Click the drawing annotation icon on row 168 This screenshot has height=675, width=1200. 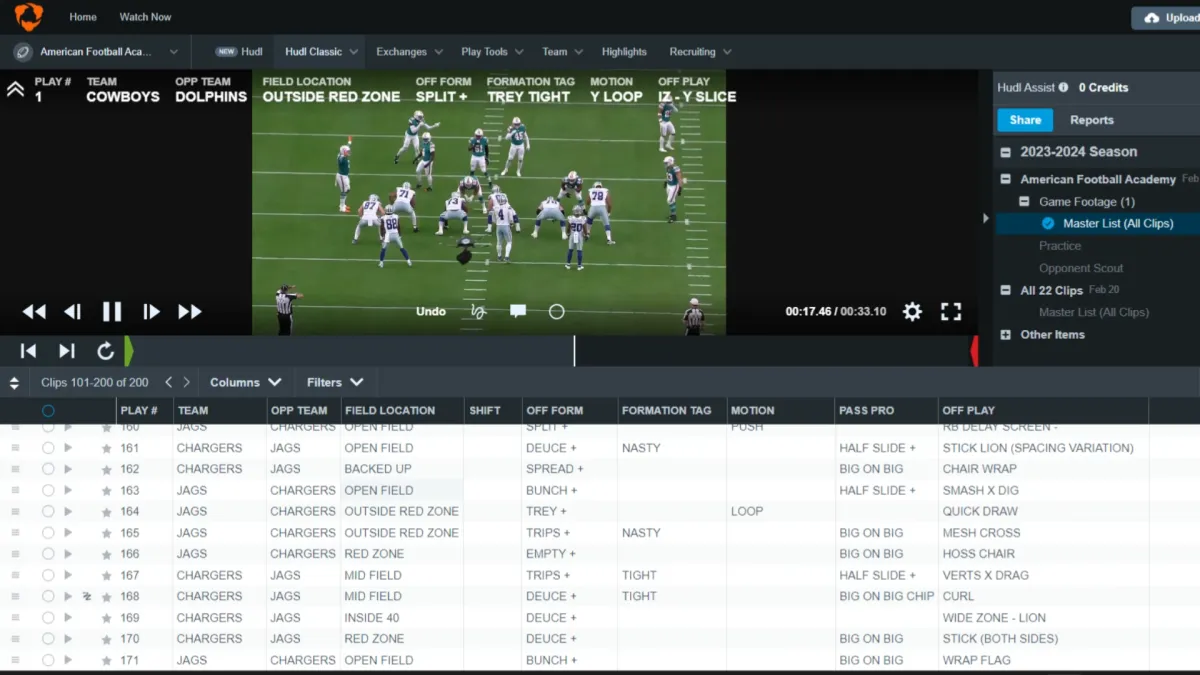[x=87, y=596]
